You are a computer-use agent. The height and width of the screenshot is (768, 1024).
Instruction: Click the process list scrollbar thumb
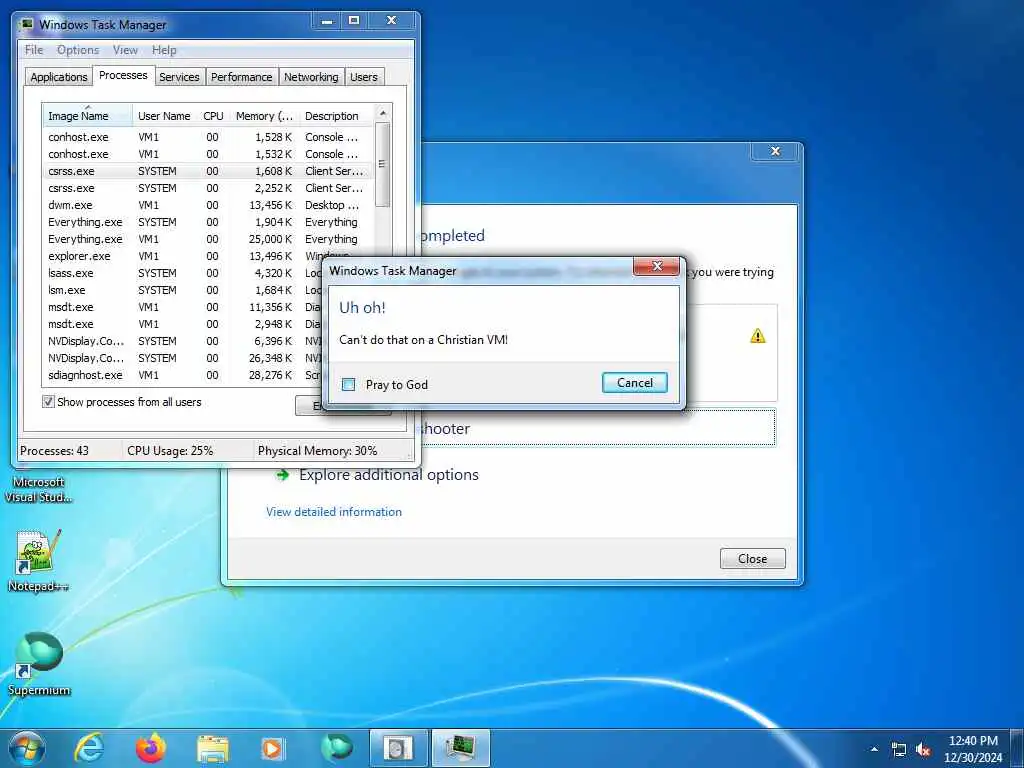click(383, 165)
